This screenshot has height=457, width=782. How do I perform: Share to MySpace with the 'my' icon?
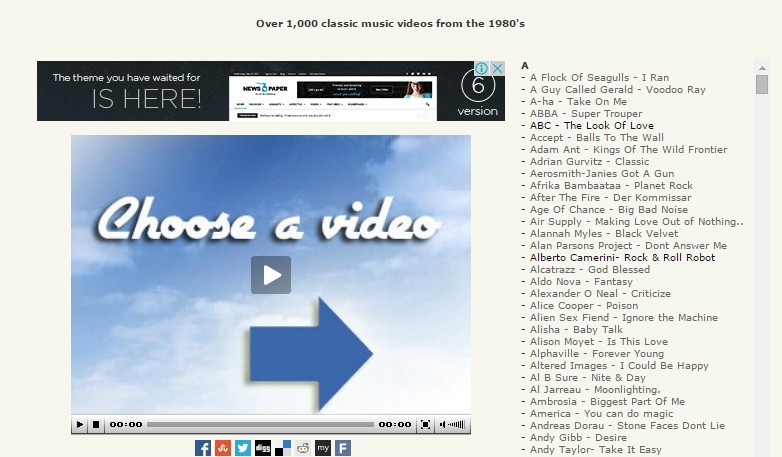pyautogui.click(x=323, y=448)
